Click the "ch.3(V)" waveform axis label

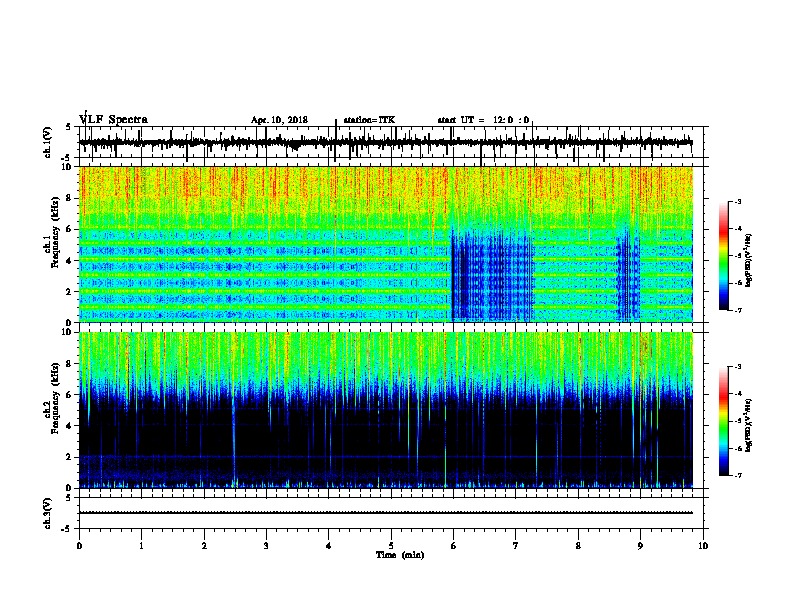click(x=48, y=513)
